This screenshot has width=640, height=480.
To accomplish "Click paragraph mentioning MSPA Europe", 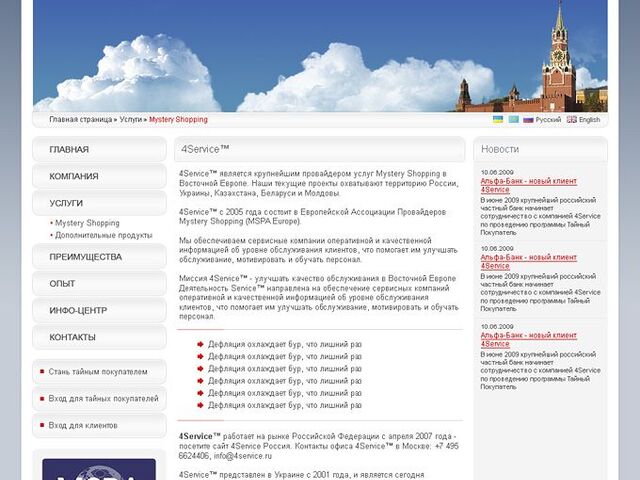I will (x=313, y=217).
